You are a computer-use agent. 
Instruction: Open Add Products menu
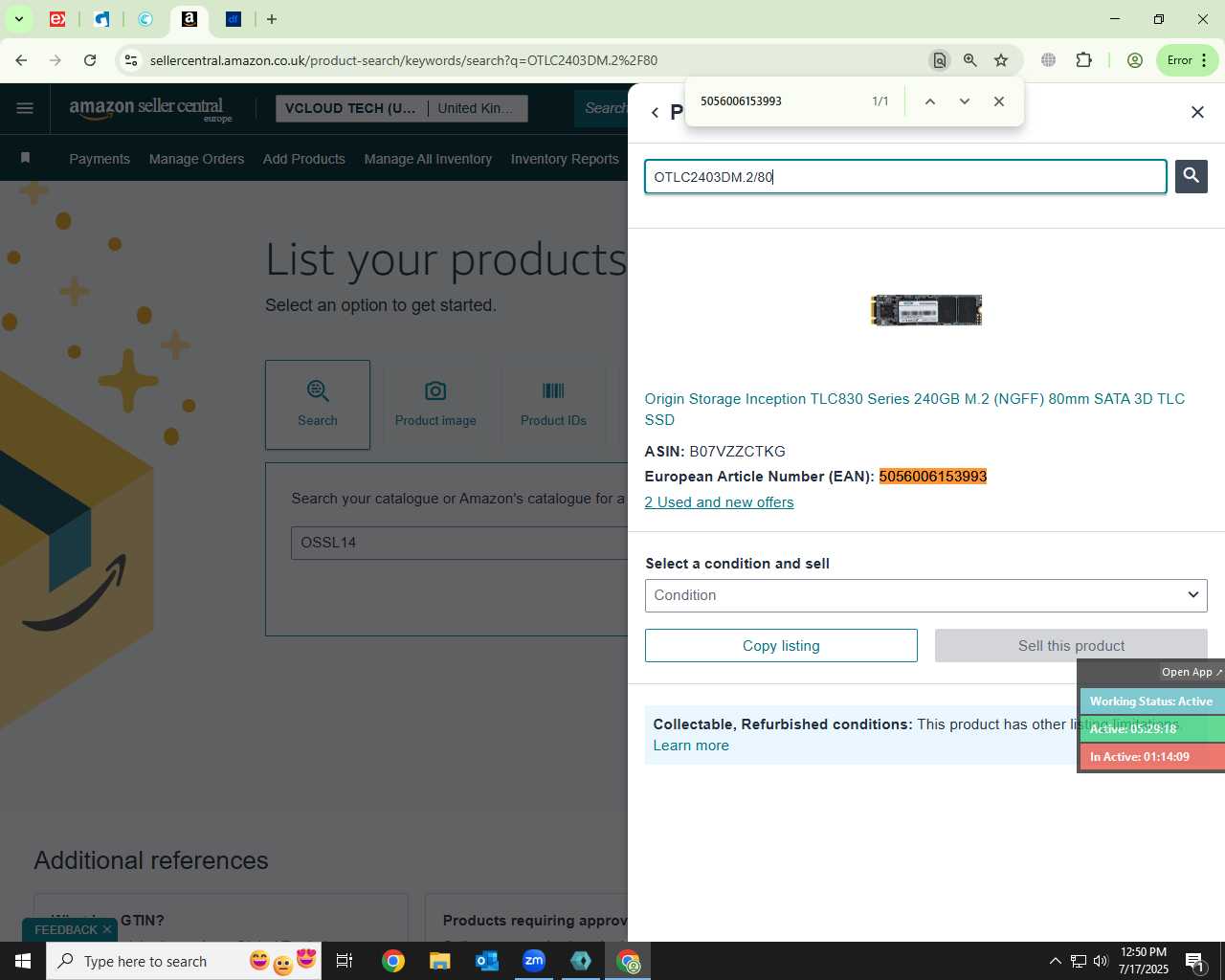click(x=304, y=159)
